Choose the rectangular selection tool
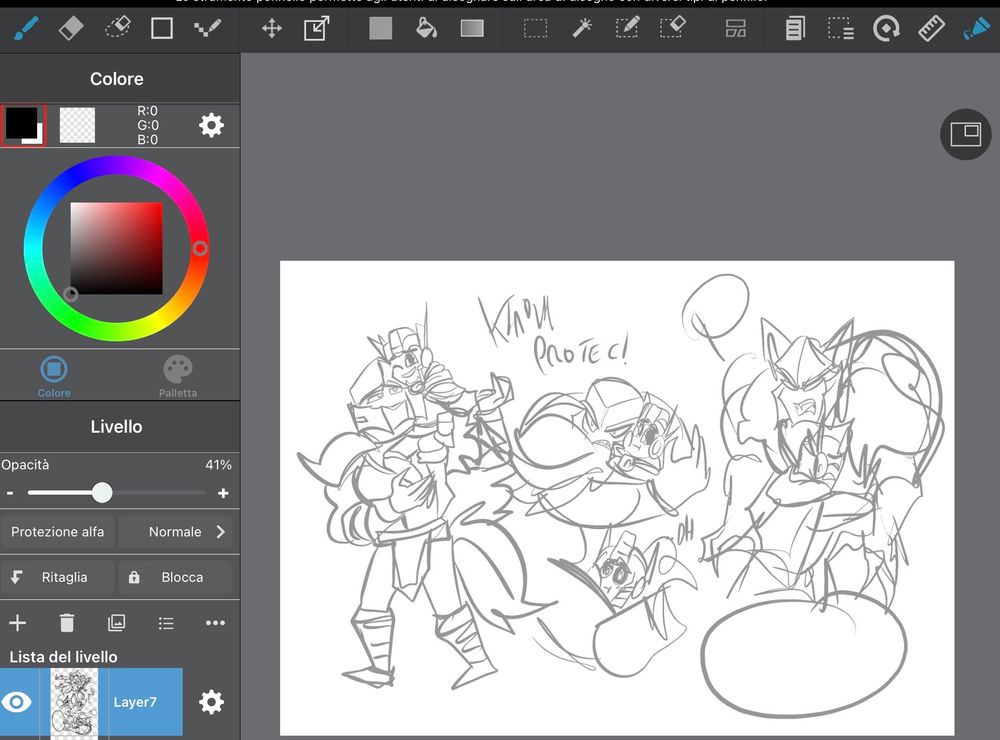Viewport: 1000px width, 740px height. point(535,28)
